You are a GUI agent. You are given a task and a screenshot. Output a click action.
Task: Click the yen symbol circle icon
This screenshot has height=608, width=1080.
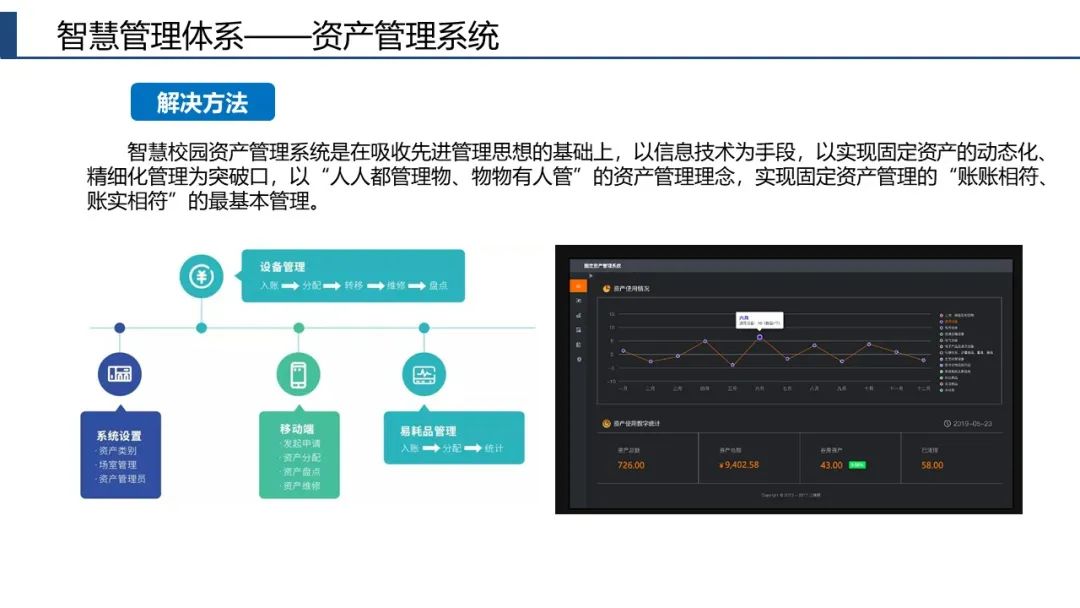[x=201, y=277]
